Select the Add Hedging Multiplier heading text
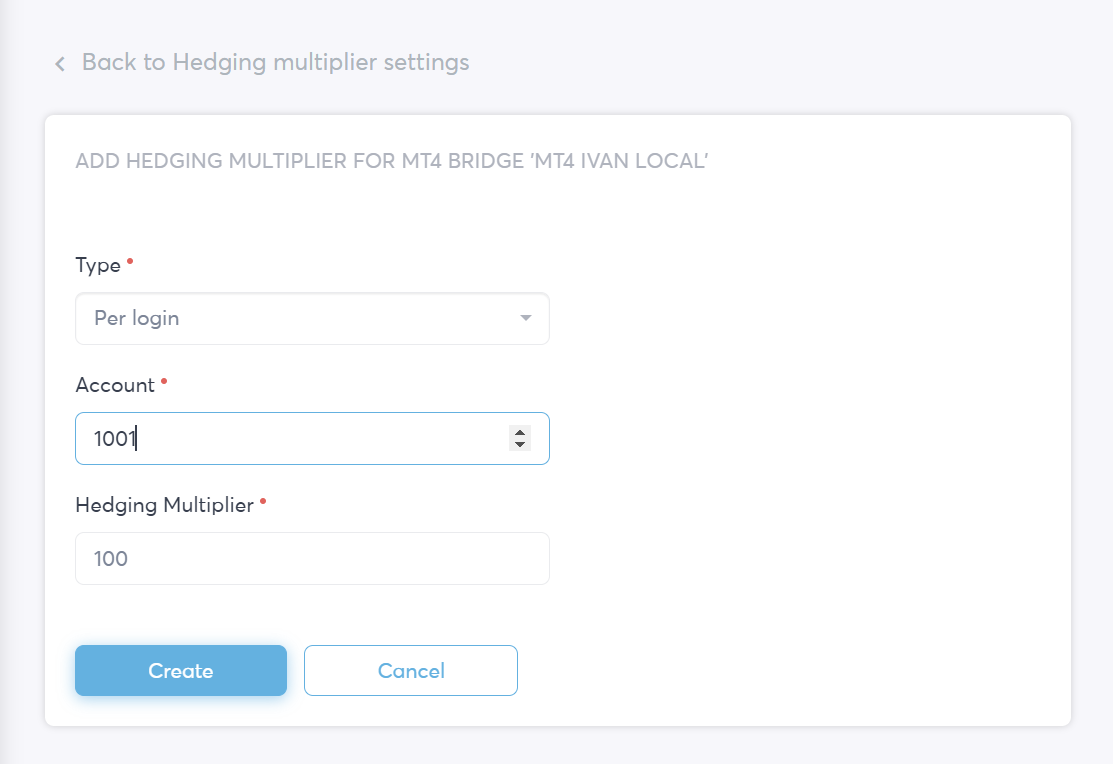 point(392,161)
